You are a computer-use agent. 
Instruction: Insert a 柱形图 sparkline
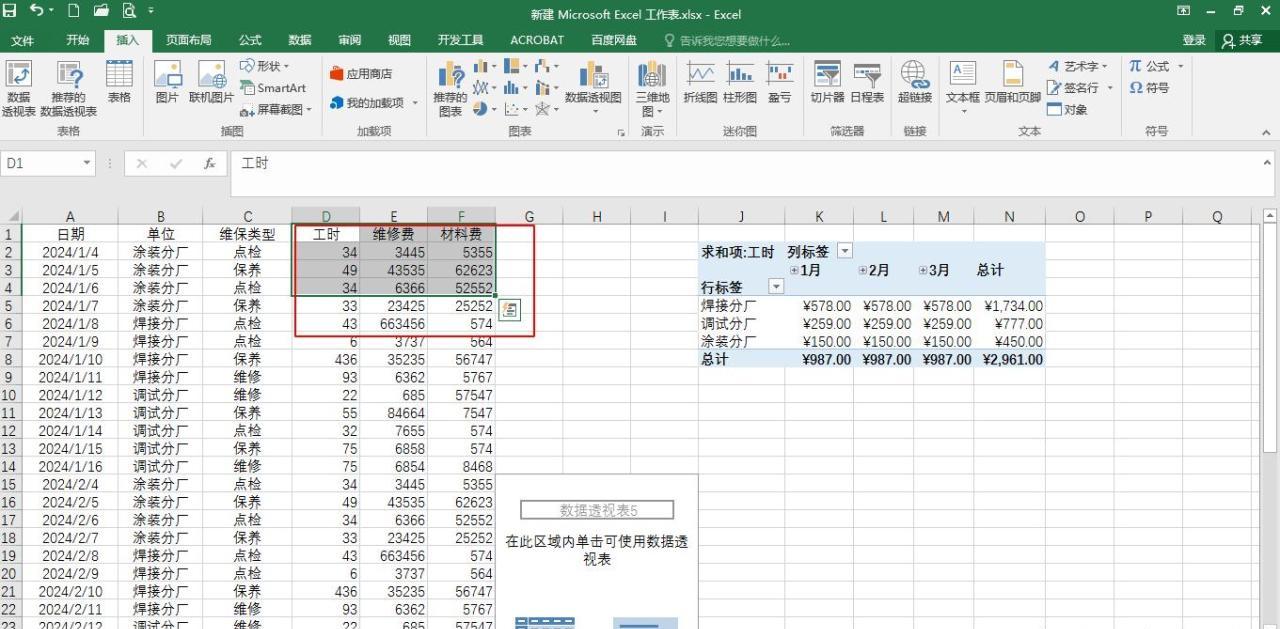point(740,82)
